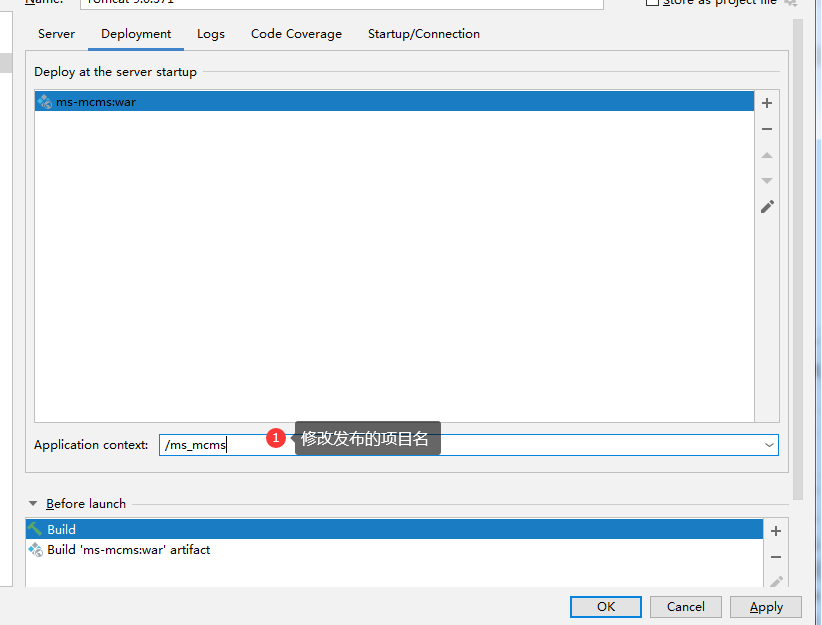
Task: Open the Startup/Connection tab
Action: tap(424, 34)
